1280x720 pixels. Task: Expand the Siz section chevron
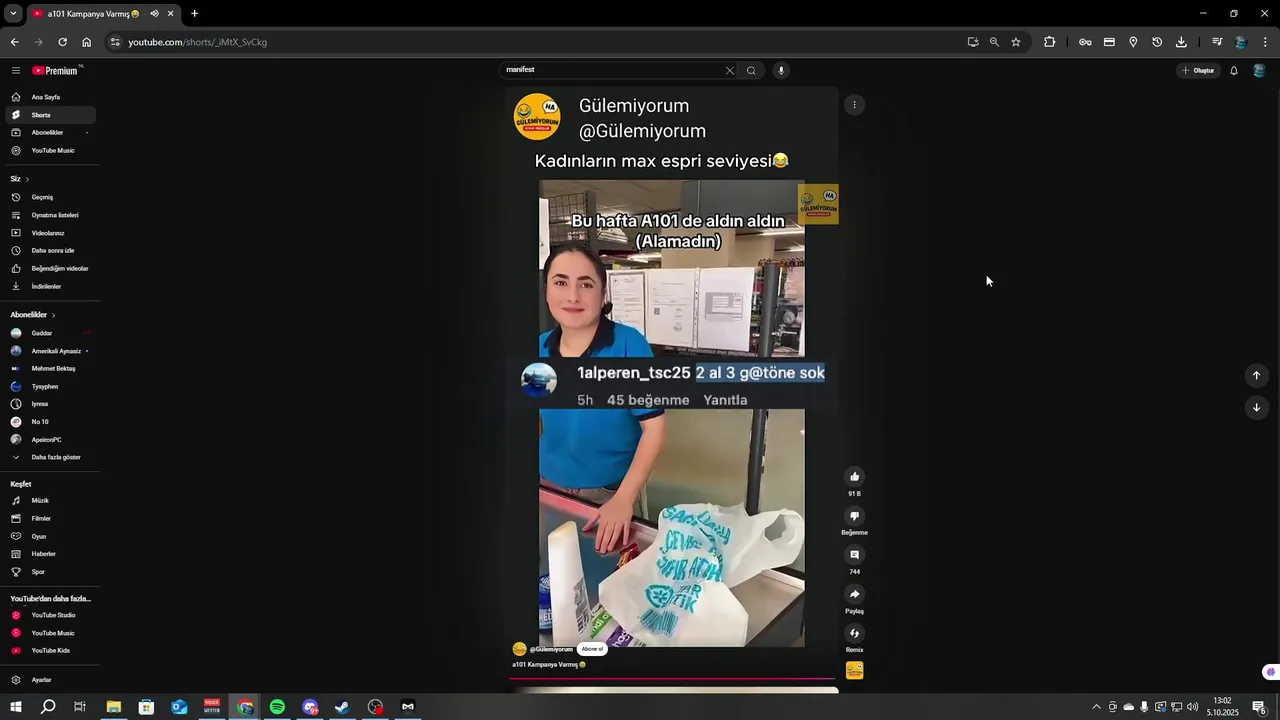[x=27, y=179]
